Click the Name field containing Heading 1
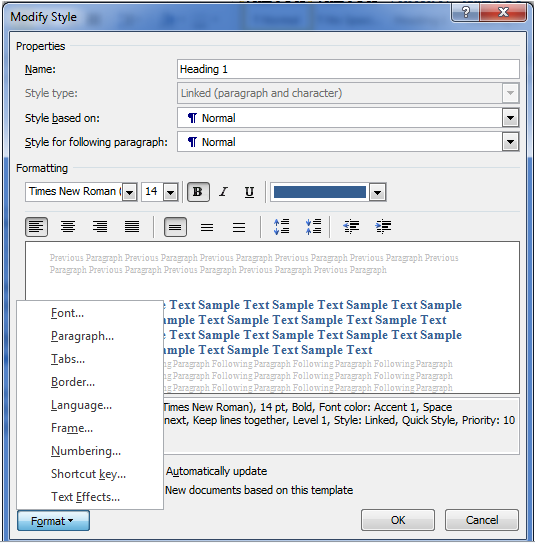 348,69
